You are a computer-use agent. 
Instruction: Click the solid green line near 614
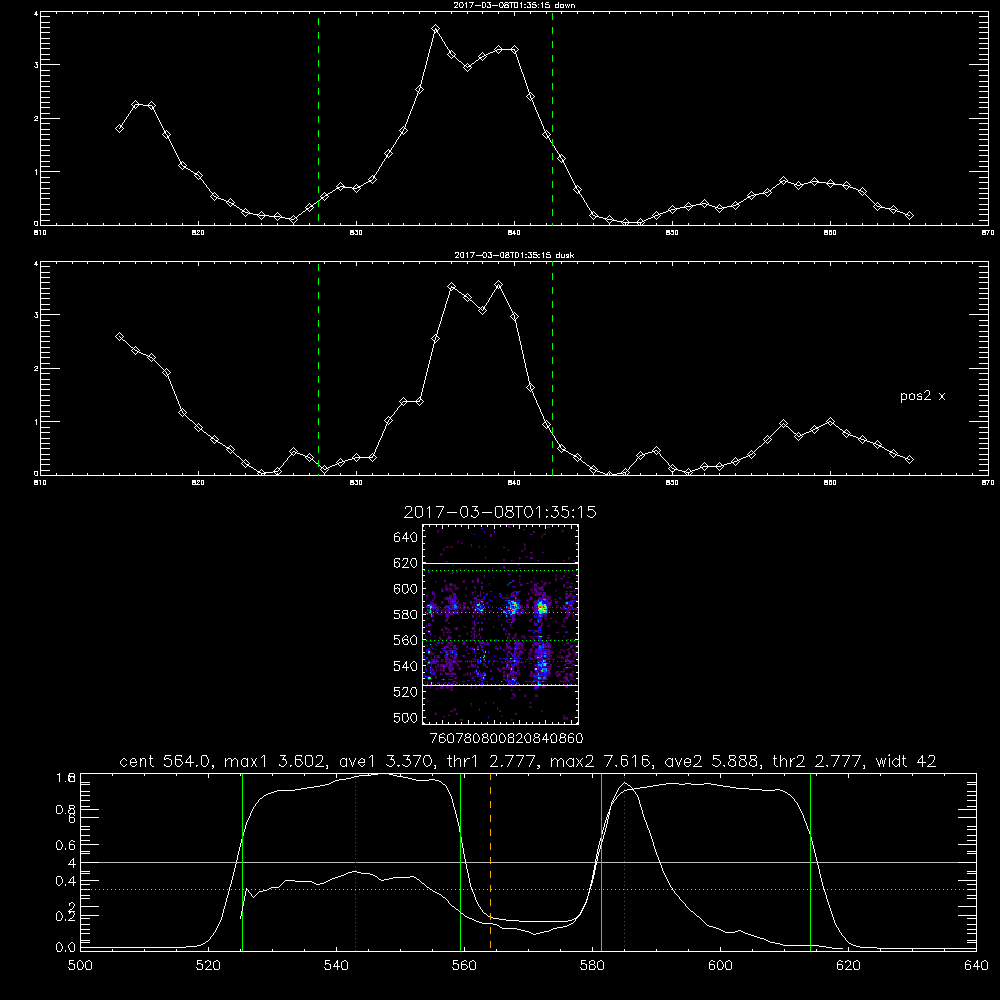click(811, 861)
